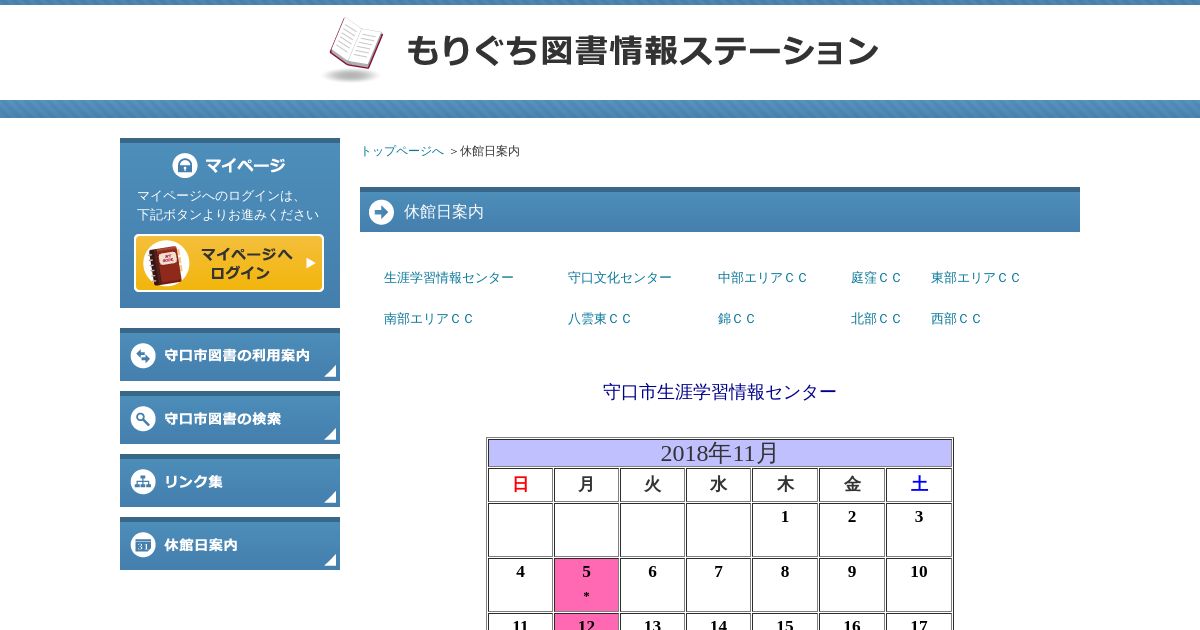Open 守口市図書の検索 sidebar menu
Image resolution: width=1200 pixels, height=630 pixels.
230,418
